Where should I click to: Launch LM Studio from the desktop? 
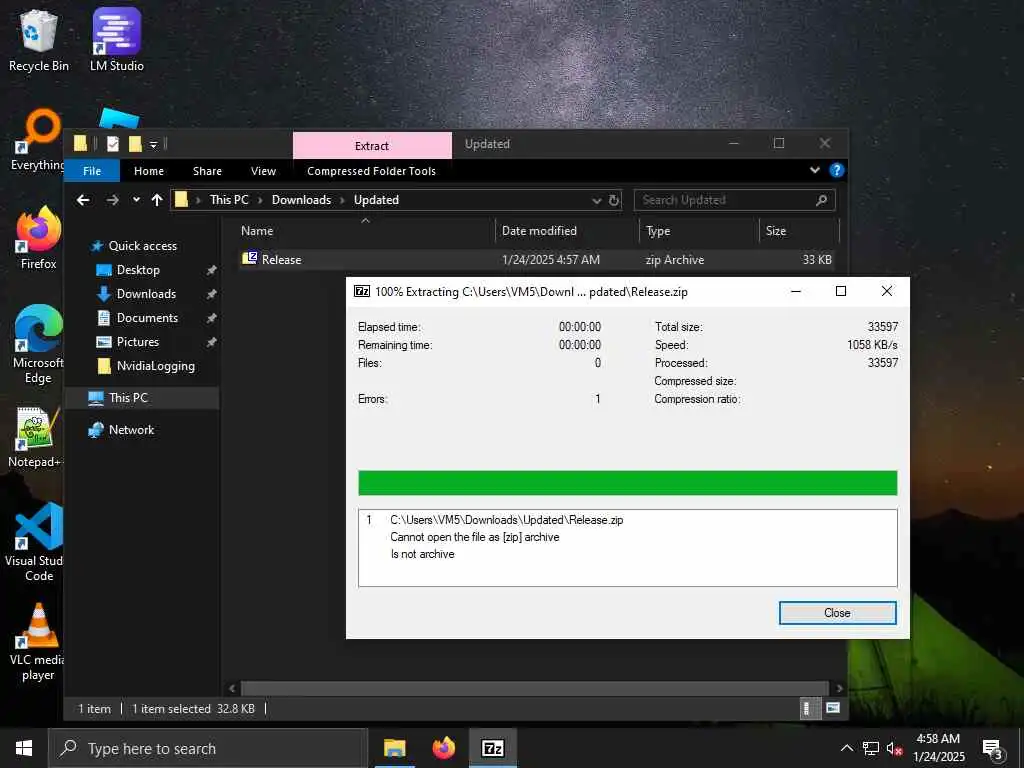pyautogui.click(x=116, y=40)
